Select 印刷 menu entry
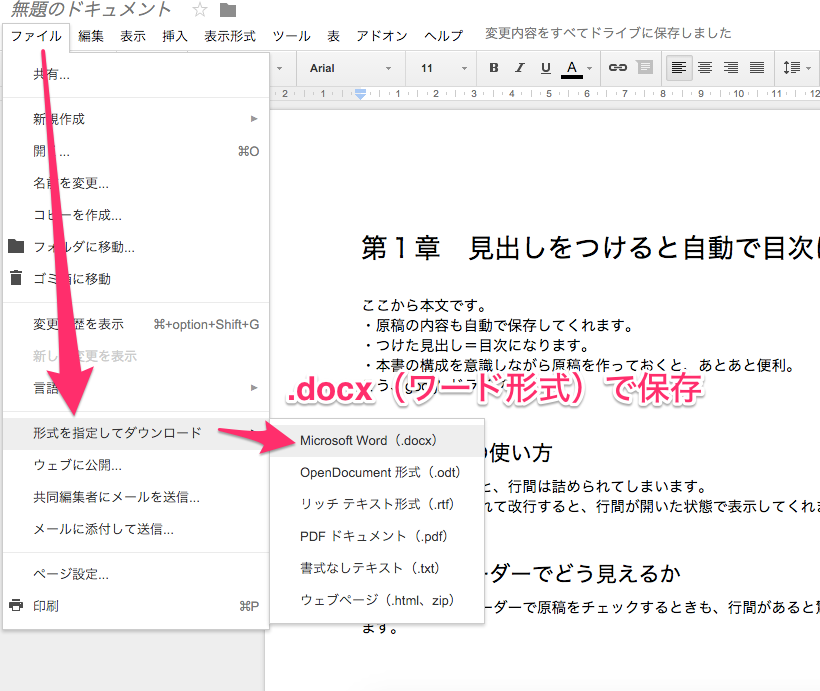Screen dimensions: 820x691 (136, 606)
